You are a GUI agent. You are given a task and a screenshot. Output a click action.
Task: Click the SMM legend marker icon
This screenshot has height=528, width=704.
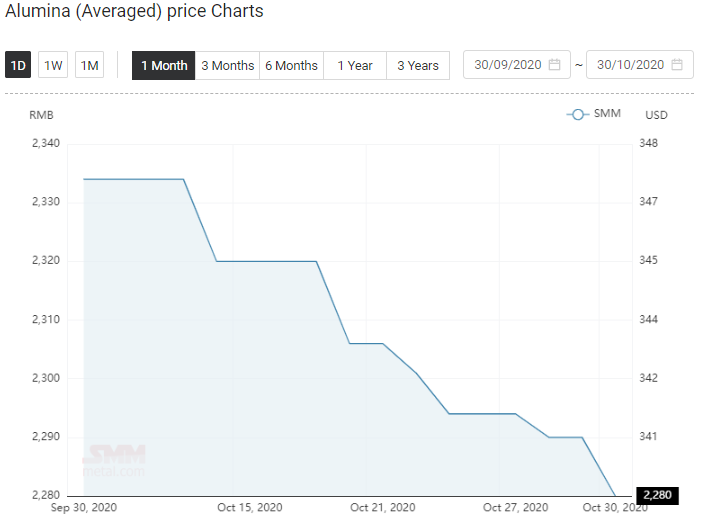[x=577, y=114]
